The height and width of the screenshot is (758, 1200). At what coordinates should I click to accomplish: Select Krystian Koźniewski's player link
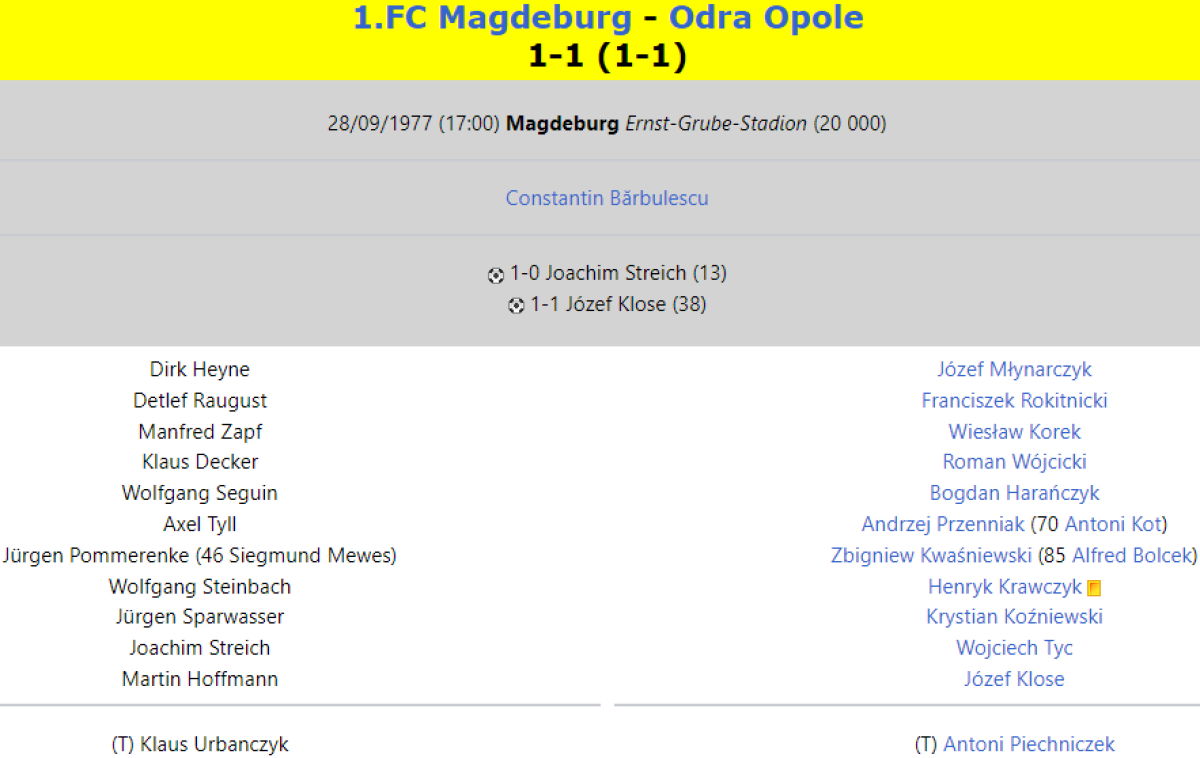1014,617
